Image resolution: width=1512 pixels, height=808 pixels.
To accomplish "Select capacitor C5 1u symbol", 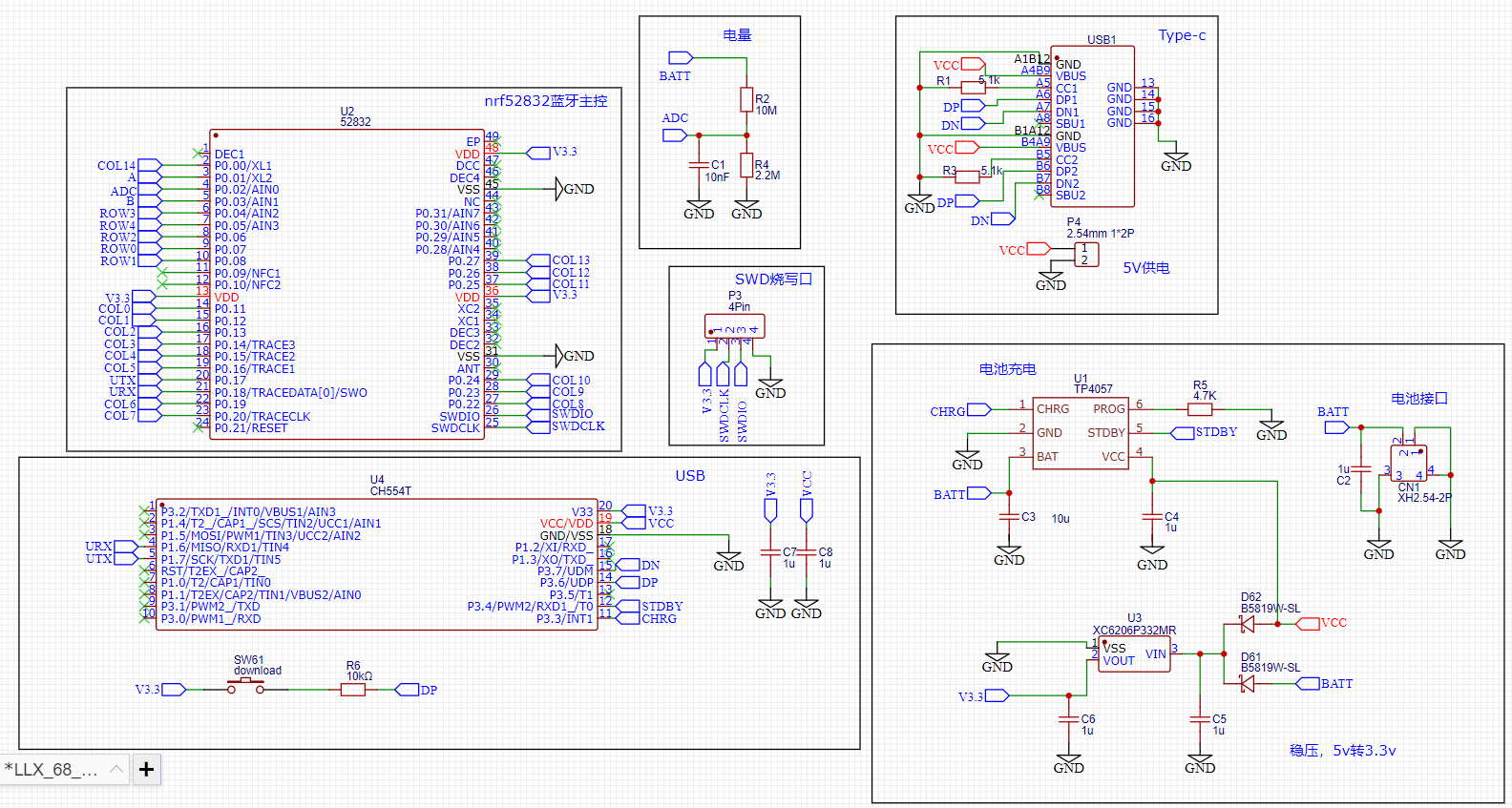I will click(1200, 718).
